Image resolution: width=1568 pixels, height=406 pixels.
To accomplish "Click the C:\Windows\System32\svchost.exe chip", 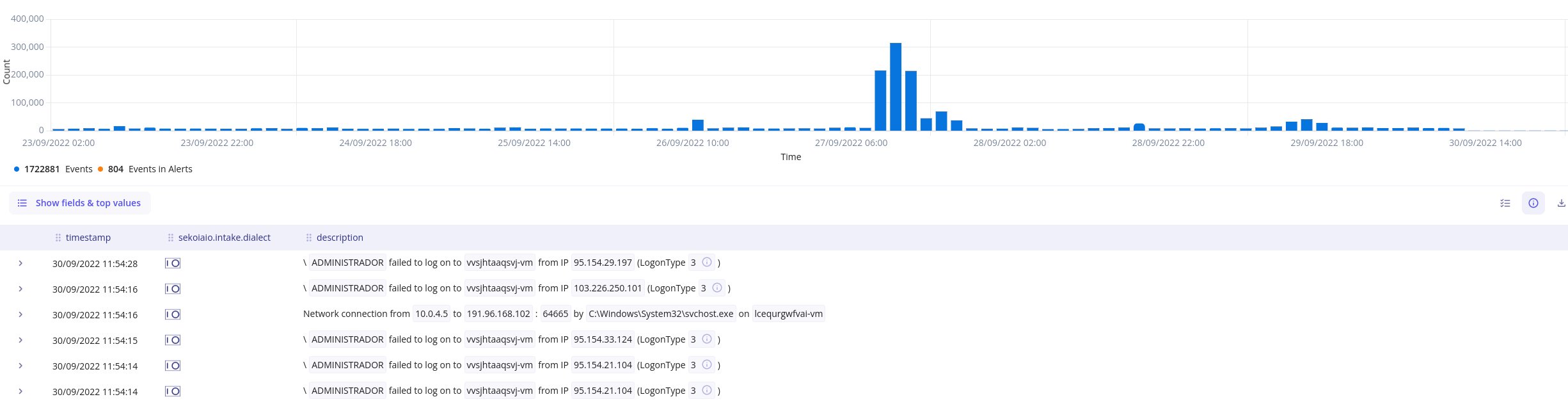I will [x=661, y=314].
